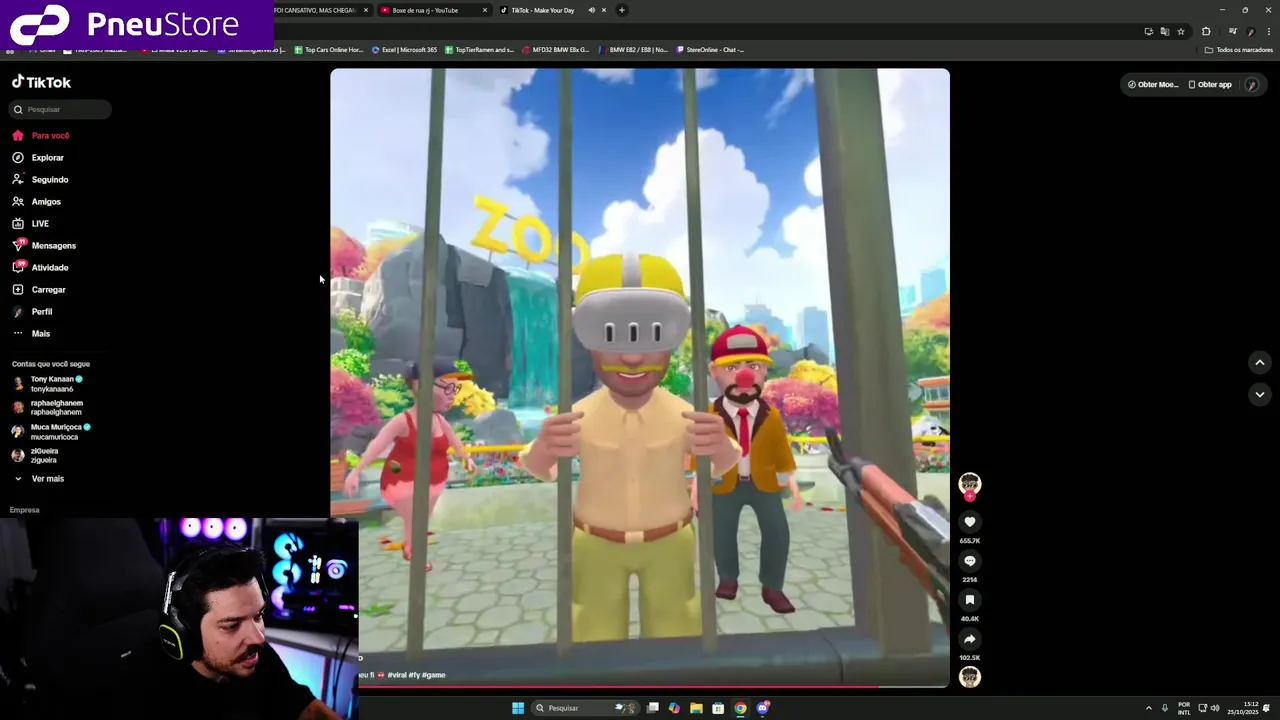
Task: Bookmark this page with star icon
Action: (x=1180, y=31)
